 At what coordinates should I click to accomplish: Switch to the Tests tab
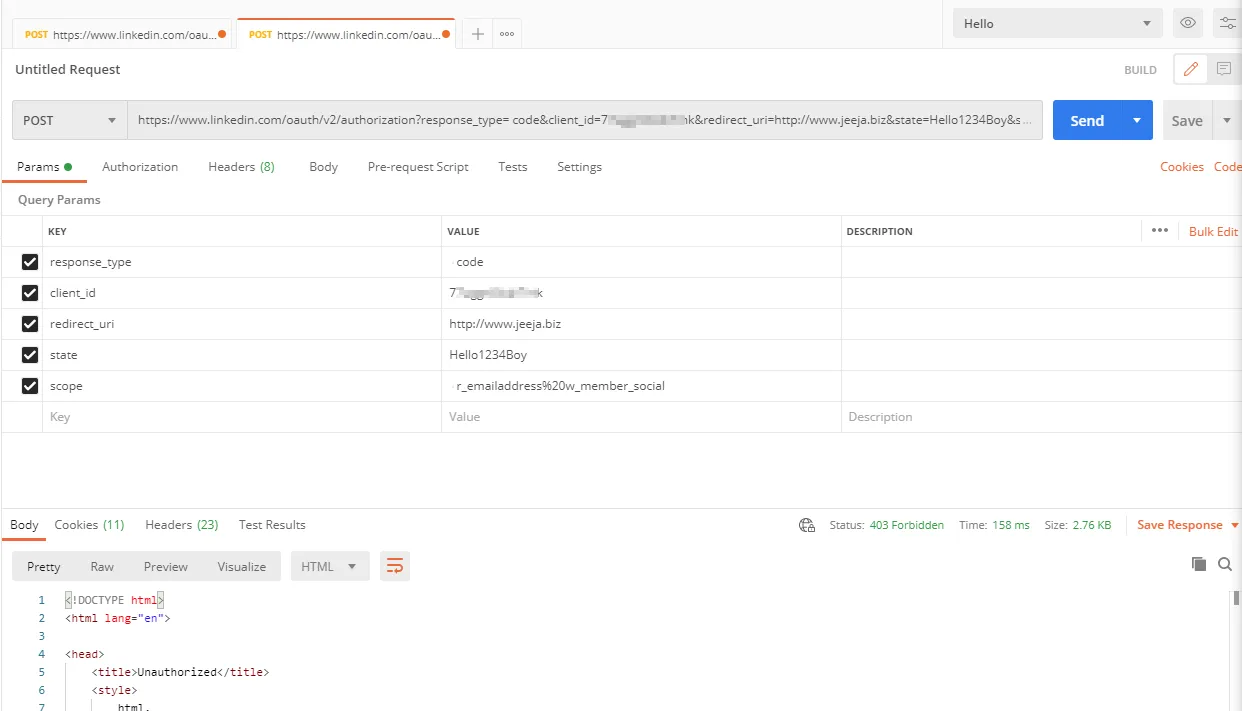point(513,167)
